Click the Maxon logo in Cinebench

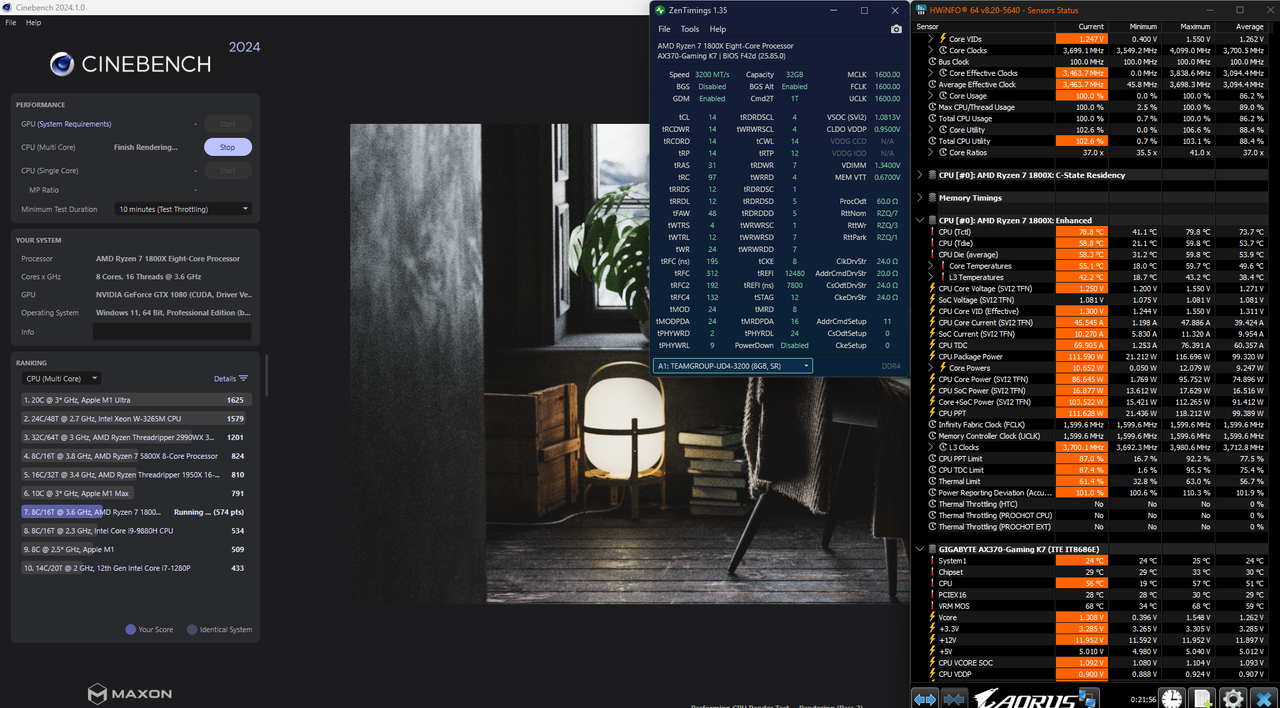[x=130, y=693]
